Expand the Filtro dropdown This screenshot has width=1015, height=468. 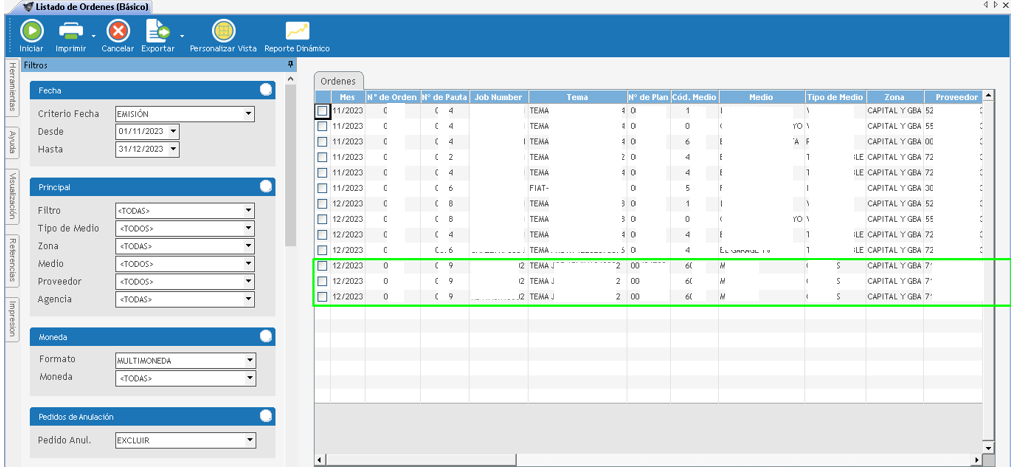tap(249, 211)
